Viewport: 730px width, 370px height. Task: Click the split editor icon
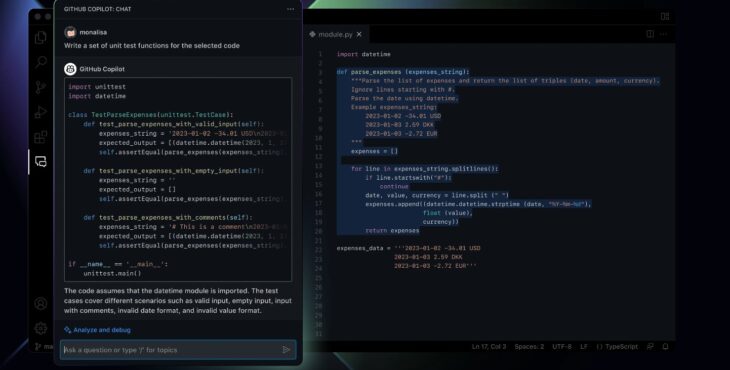coord(650,34)
